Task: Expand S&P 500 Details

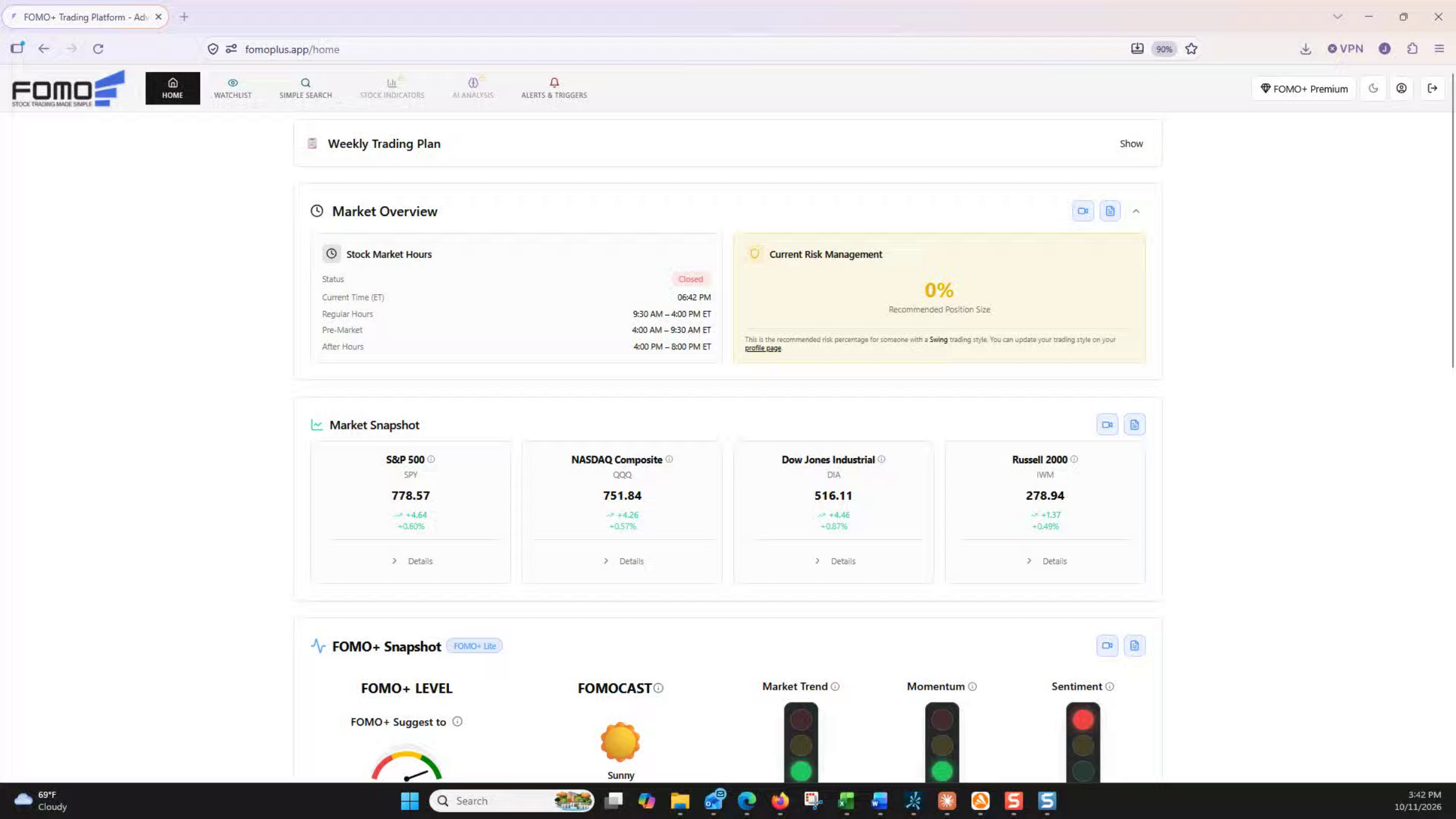Action: (x=412, y=561)
